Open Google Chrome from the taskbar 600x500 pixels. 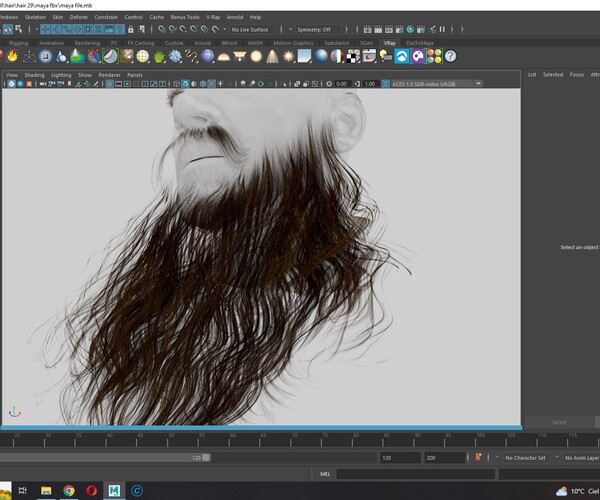pos(69,490)
